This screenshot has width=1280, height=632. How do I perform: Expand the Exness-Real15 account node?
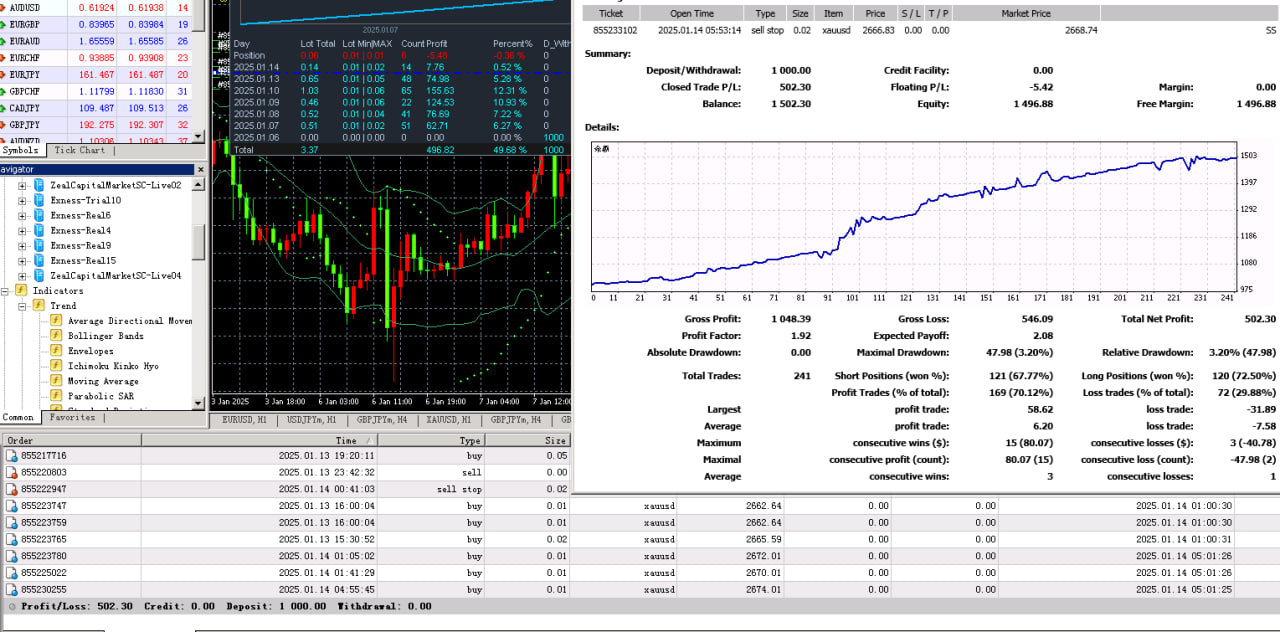pyautogui.click(x=23, y=260)
